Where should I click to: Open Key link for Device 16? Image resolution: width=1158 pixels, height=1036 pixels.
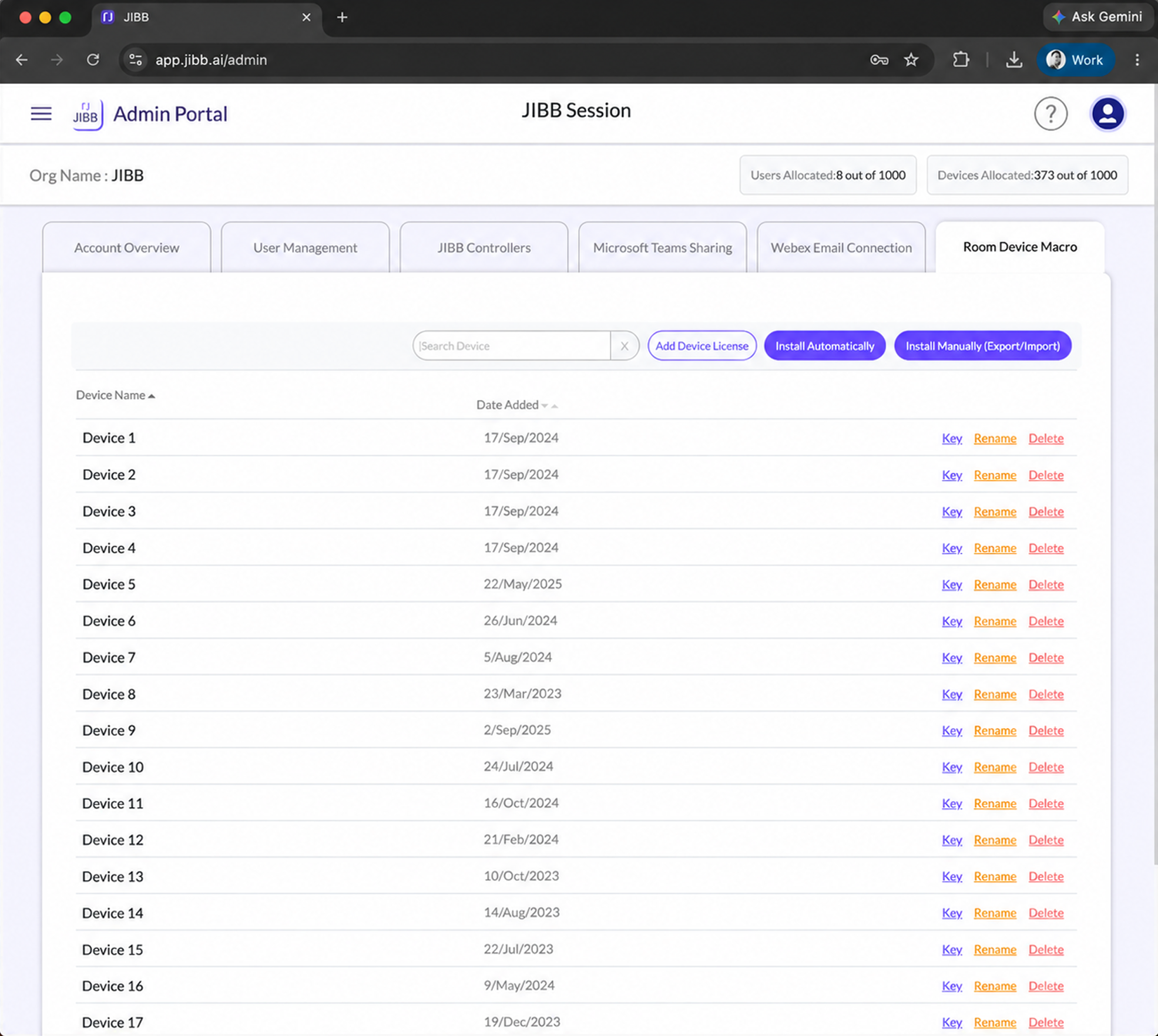click(x=952, y=986)
